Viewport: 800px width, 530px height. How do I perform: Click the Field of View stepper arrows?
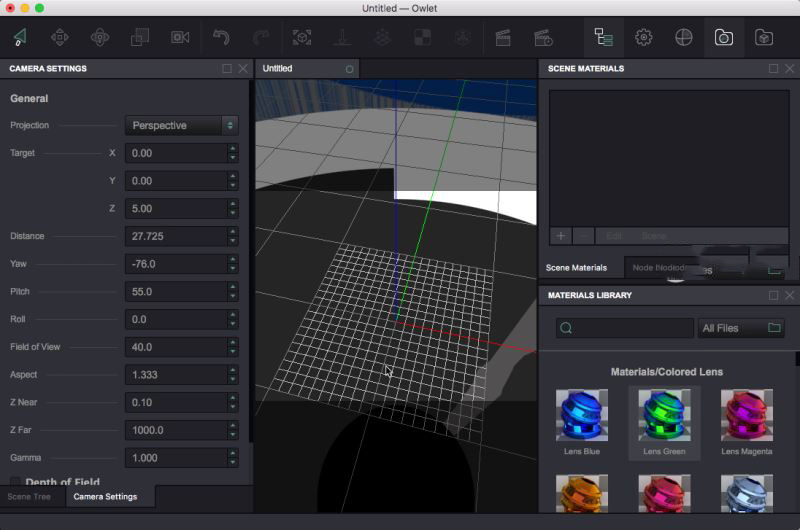point(233,347)
